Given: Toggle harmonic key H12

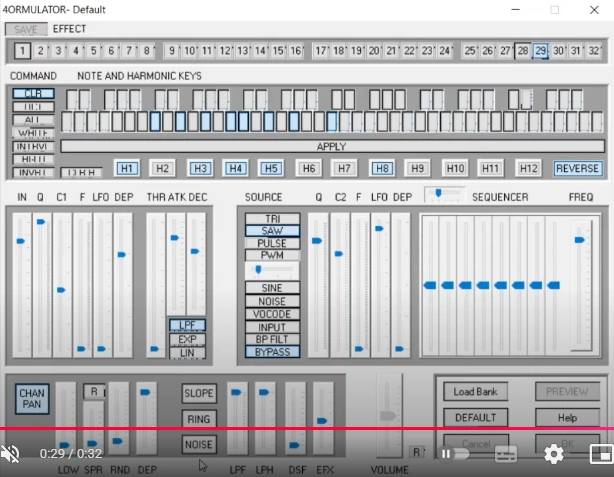Looking at the screenshot, I should pyautogui.click(x=528, y=168).
